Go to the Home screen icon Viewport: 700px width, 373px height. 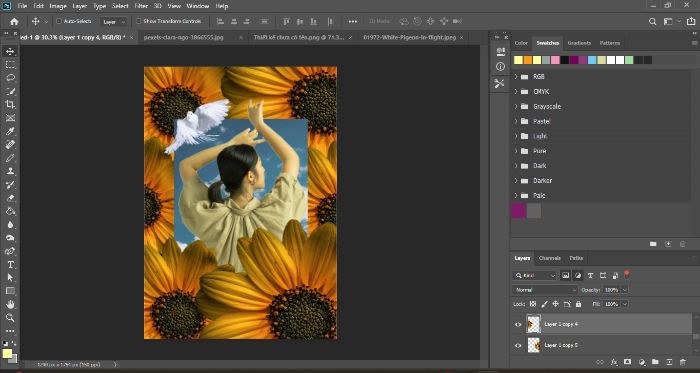tap(14, 21)
